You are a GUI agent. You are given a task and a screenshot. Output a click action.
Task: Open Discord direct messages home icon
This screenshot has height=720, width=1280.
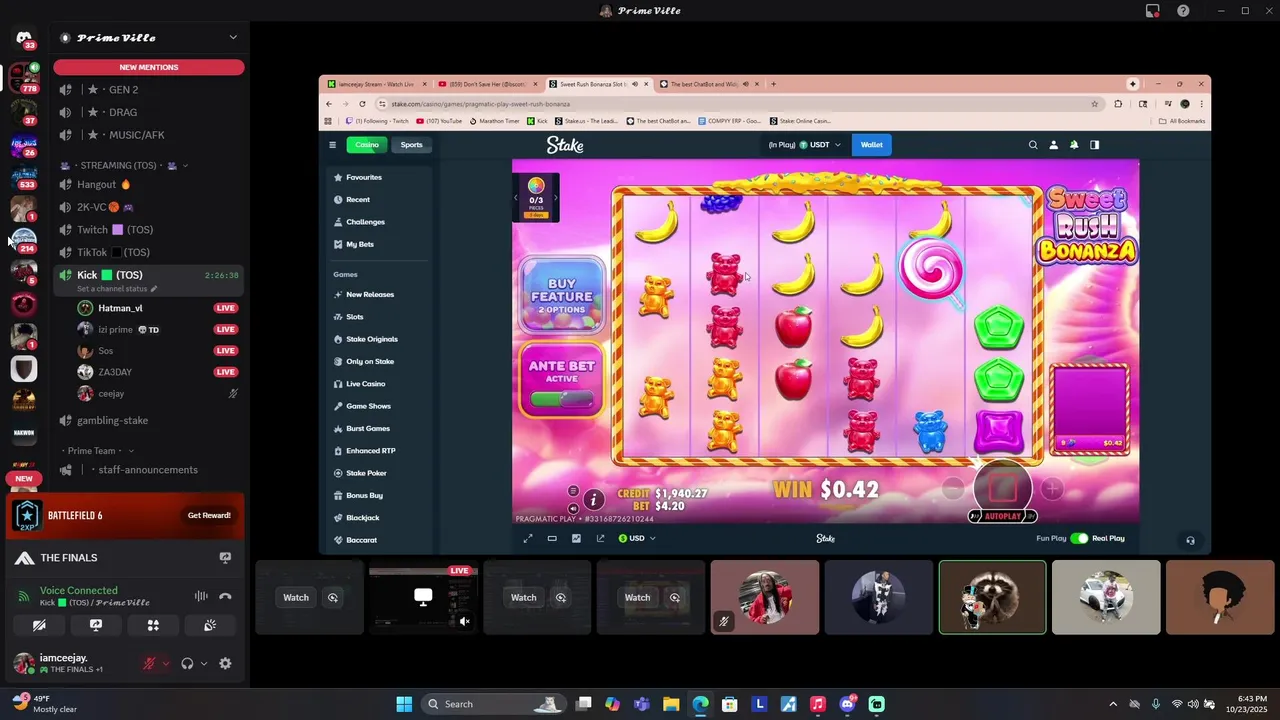(24, 39)
